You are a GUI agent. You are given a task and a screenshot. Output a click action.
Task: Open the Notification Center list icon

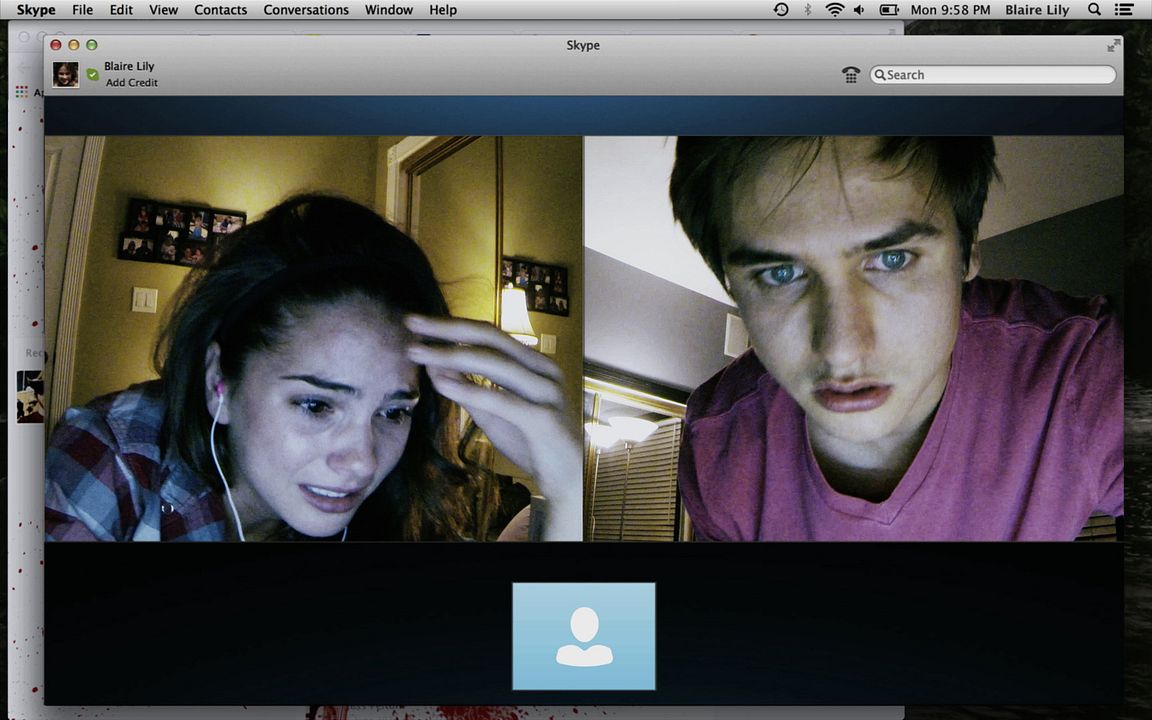1127,10
